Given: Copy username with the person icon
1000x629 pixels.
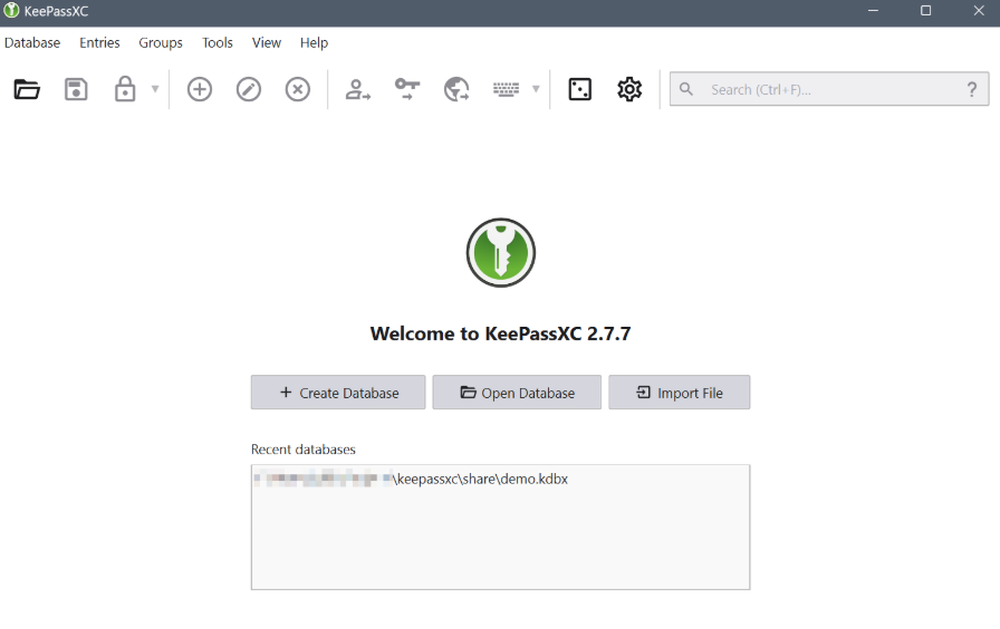Looking at the screenshot, I should pos(358,89).
